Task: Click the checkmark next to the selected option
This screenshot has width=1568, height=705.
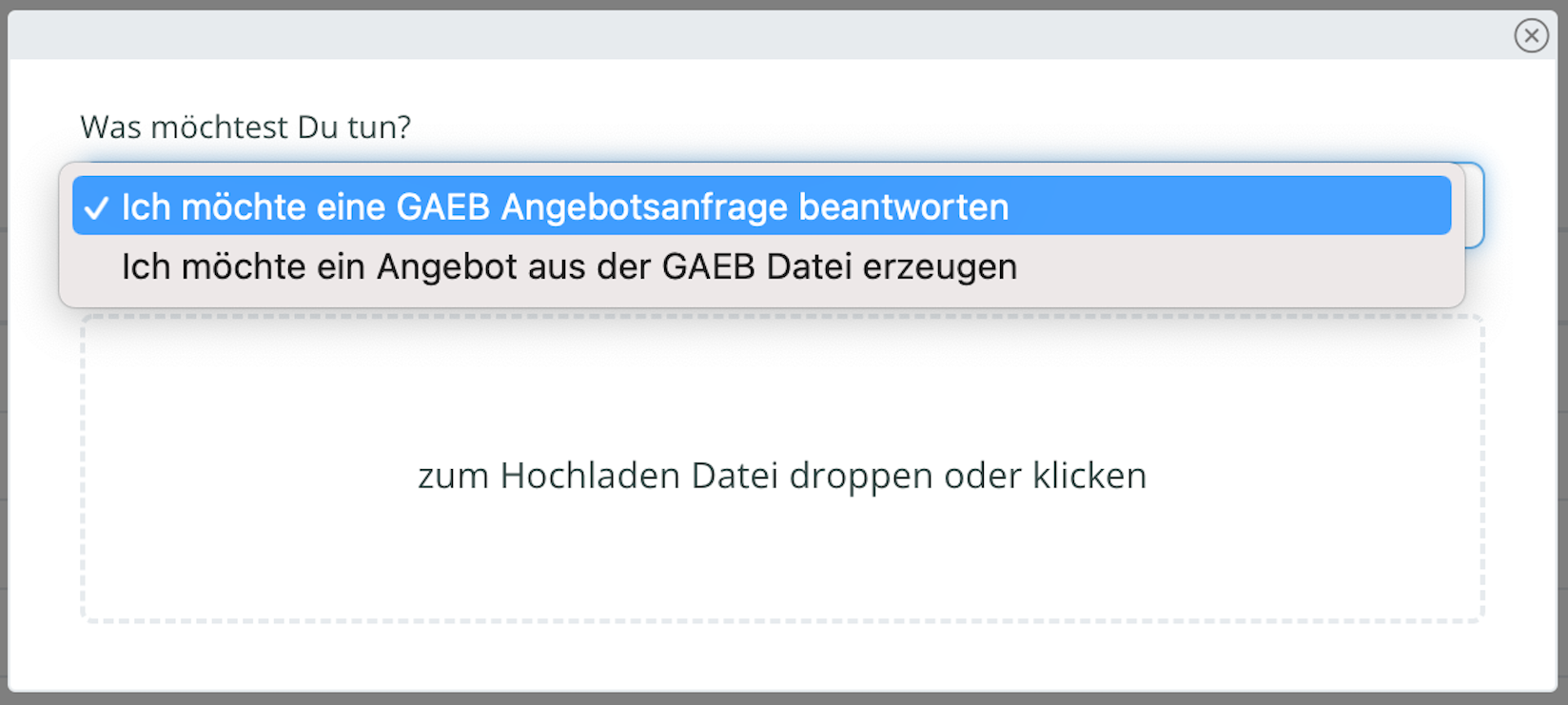Action: pyautogui.click(x=96, y=207)
